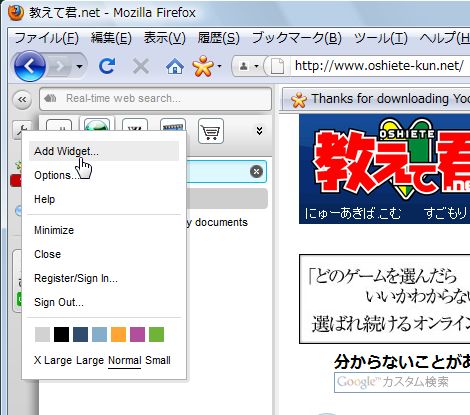Set sidebar size to Large

coord(90,360)
